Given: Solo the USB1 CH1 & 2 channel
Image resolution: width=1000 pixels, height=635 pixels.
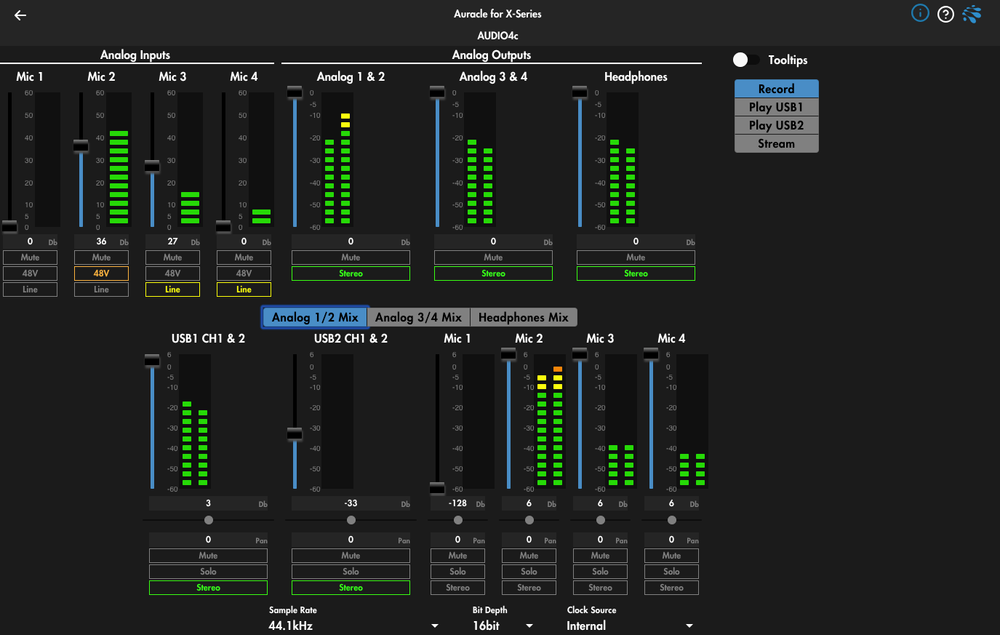Looking at the screenshot, I should (x=207, y=571).
